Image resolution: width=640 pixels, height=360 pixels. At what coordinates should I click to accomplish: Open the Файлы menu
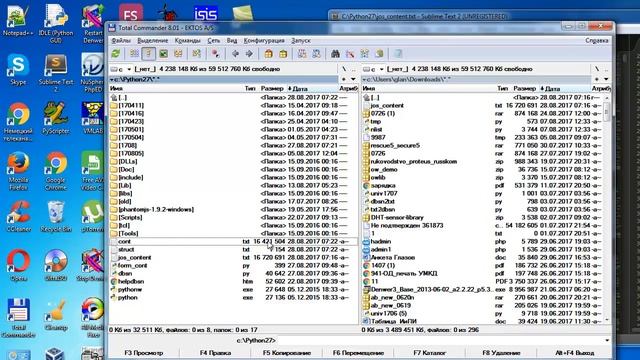click(x=121, y=40)
